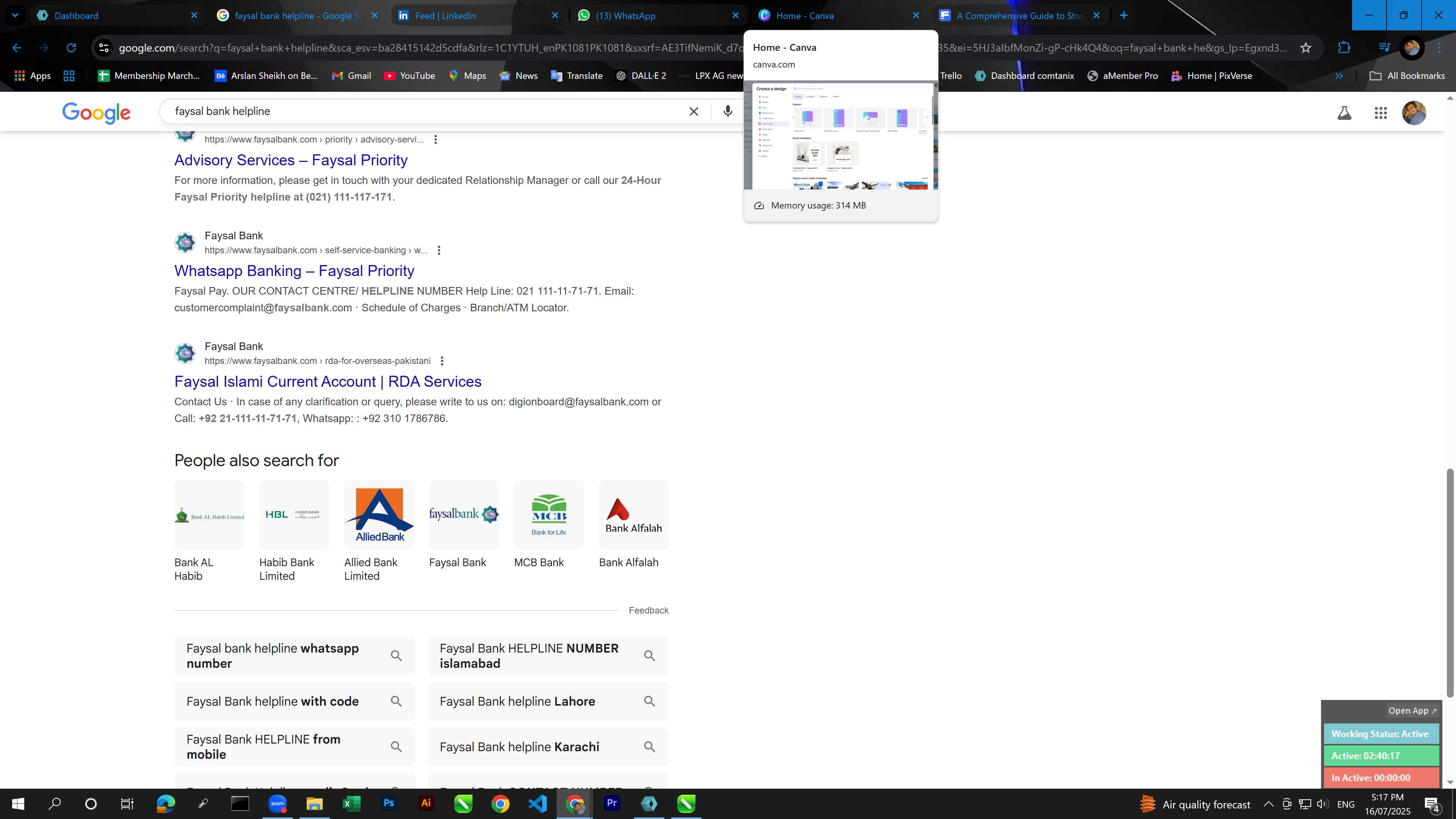This screenshot has width=1456, height=819.
Task: Open File Explorer from the taskbar
Action: tap(314, 803)
